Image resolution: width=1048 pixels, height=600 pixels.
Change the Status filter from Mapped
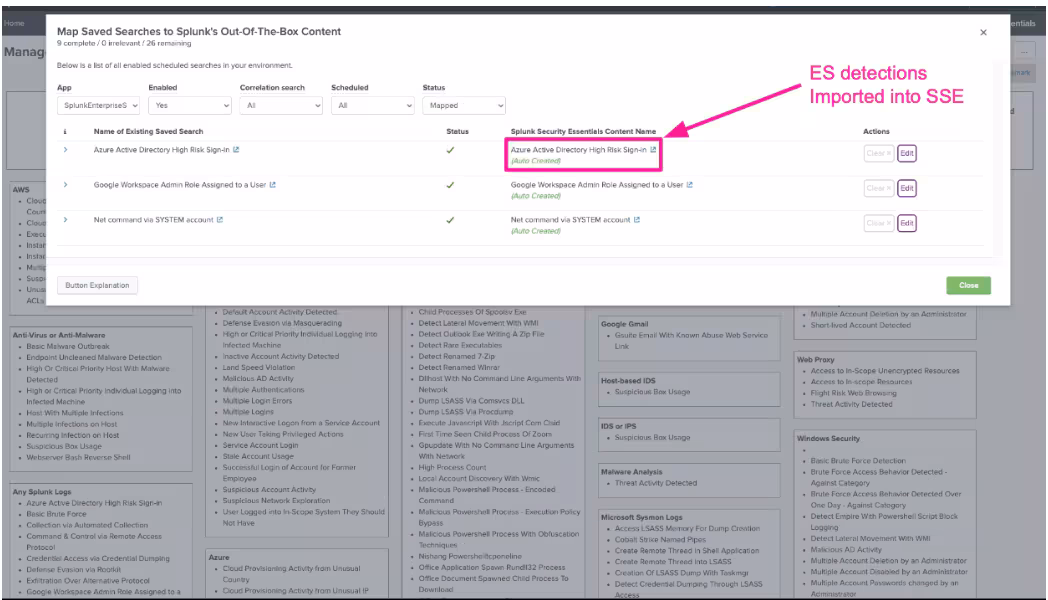pos(464,105)
